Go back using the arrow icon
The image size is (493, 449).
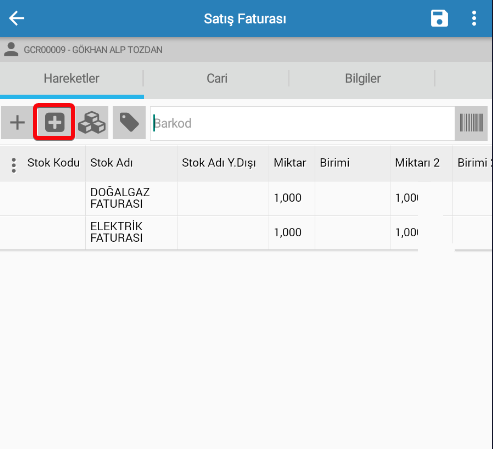pyautogui.click(x=16, y=18)
